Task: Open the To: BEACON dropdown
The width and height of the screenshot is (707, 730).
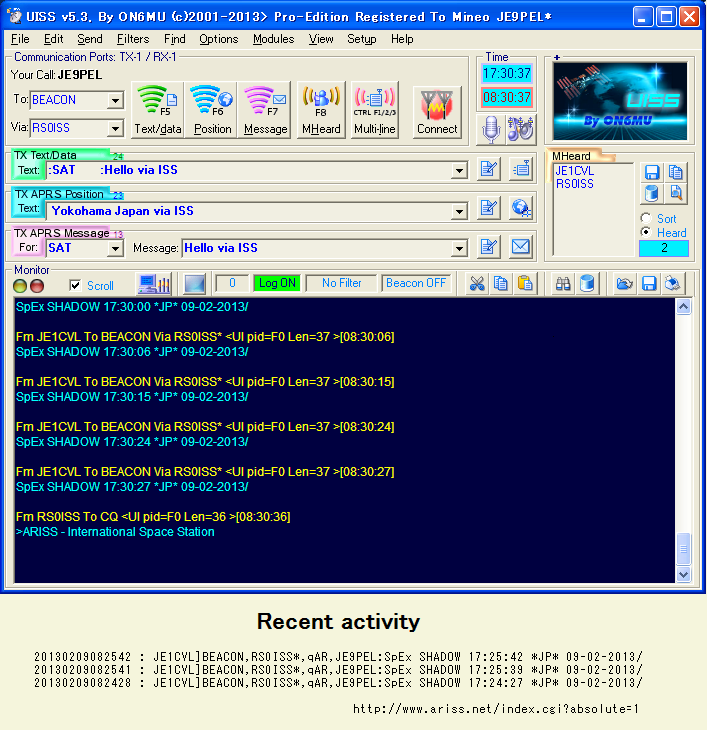Action: (x=114, y=100)
